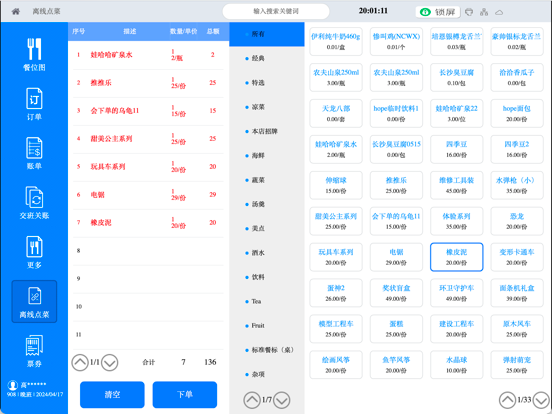Add 天龙八部 product card
552x414 pixels.
(x=336, y=113)
